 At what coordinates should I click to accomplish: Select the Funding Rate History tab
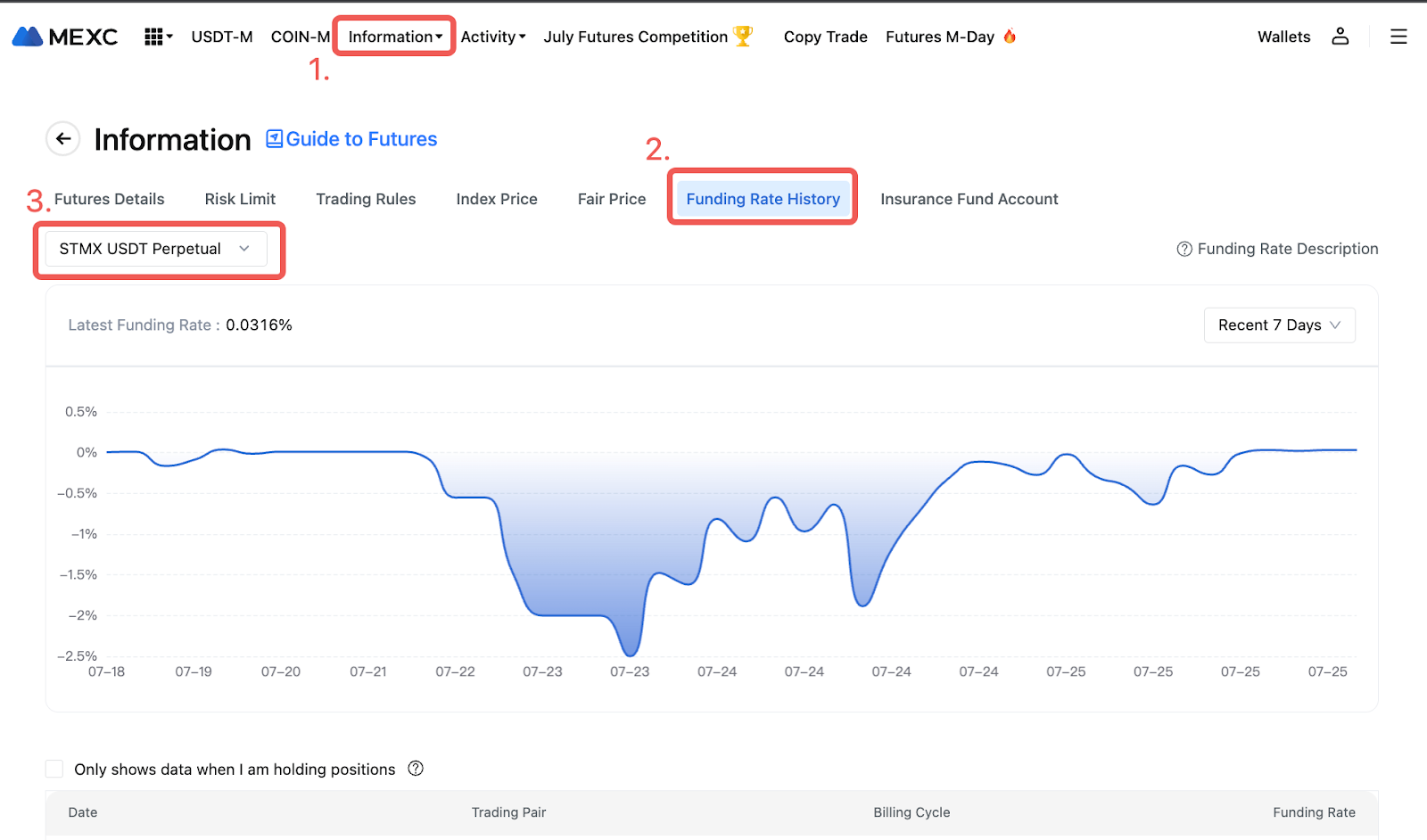click(x=763, y=199)
